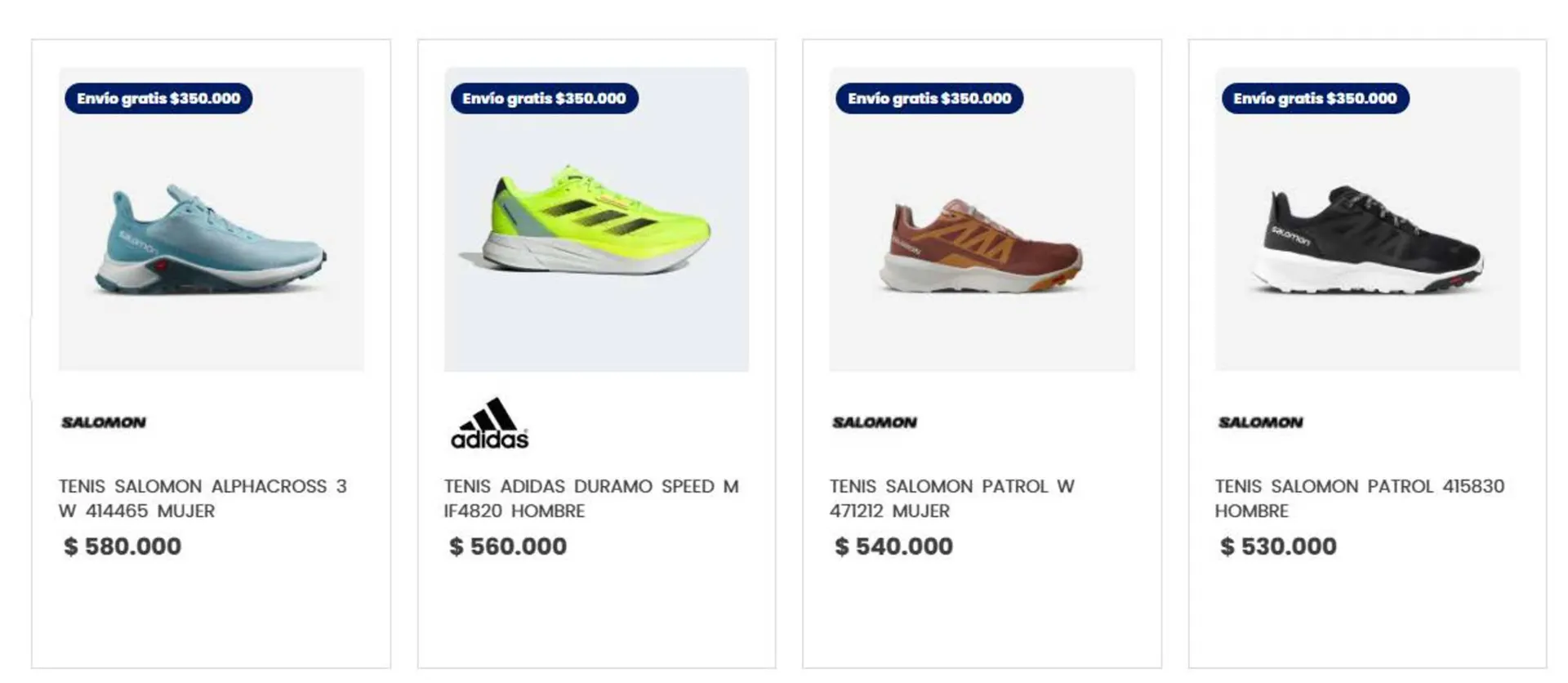Click the $ 580.000 price
Image resolution: width=1568 pixels, height=683 pixels.
point(122,546)
